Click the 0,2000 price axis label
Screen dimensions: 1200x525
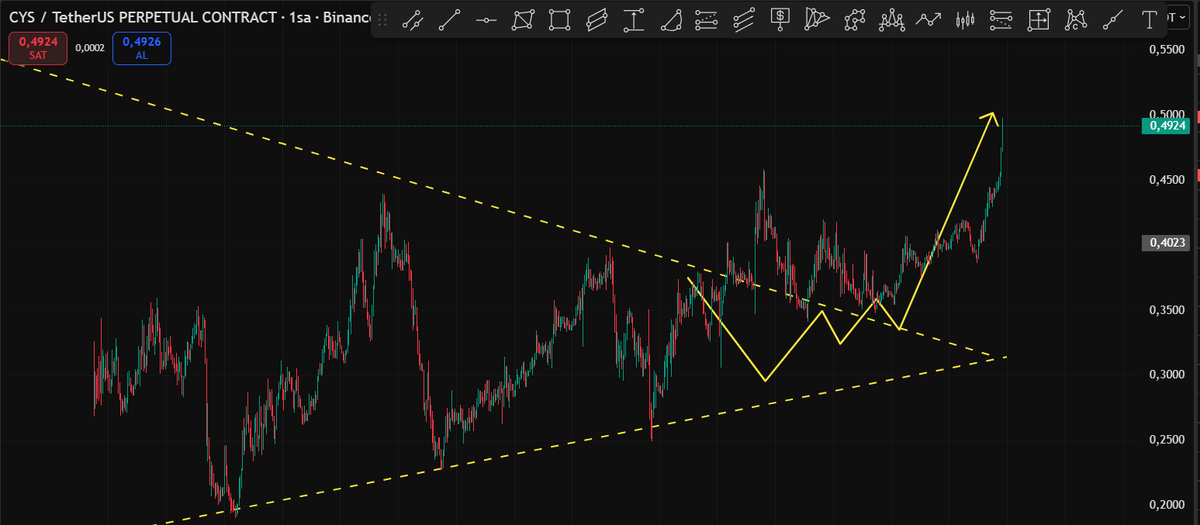click(x=1167, y=504)
